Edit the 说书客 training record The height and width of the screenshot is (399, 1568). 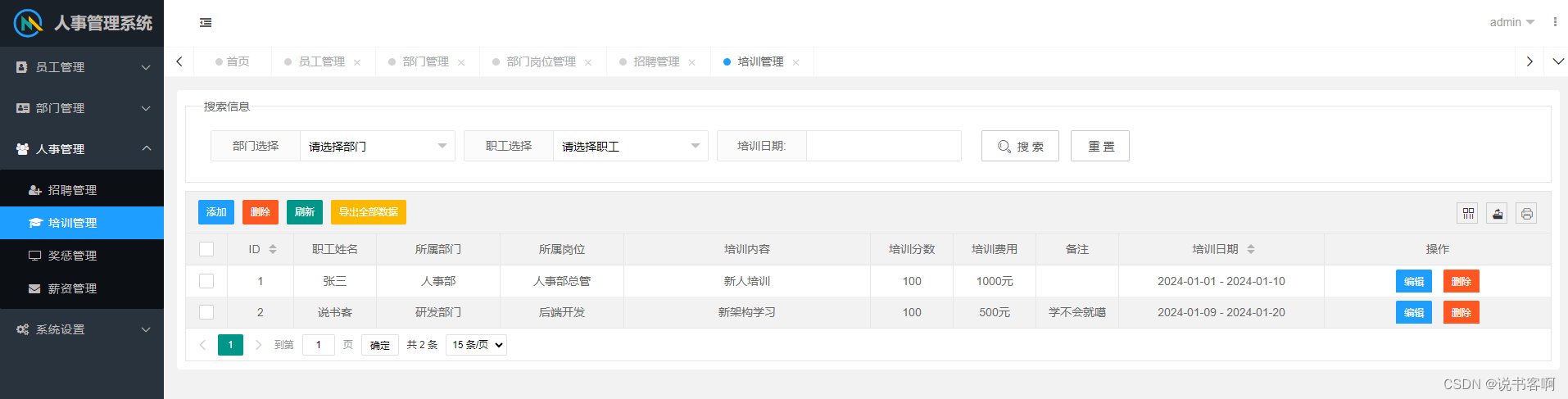pyautogui.click(x=1414, y=312)
